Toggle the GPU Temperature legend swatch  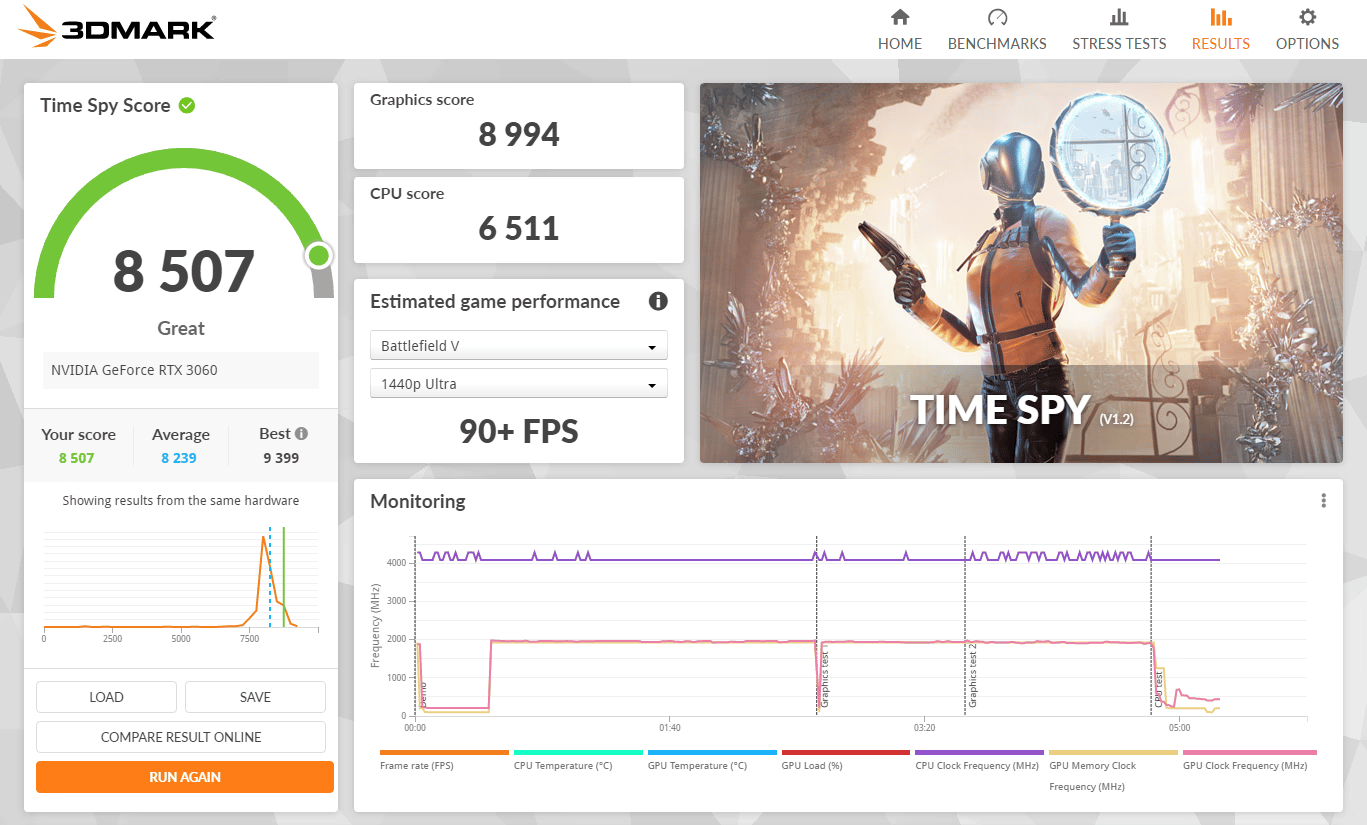(712, 752)
